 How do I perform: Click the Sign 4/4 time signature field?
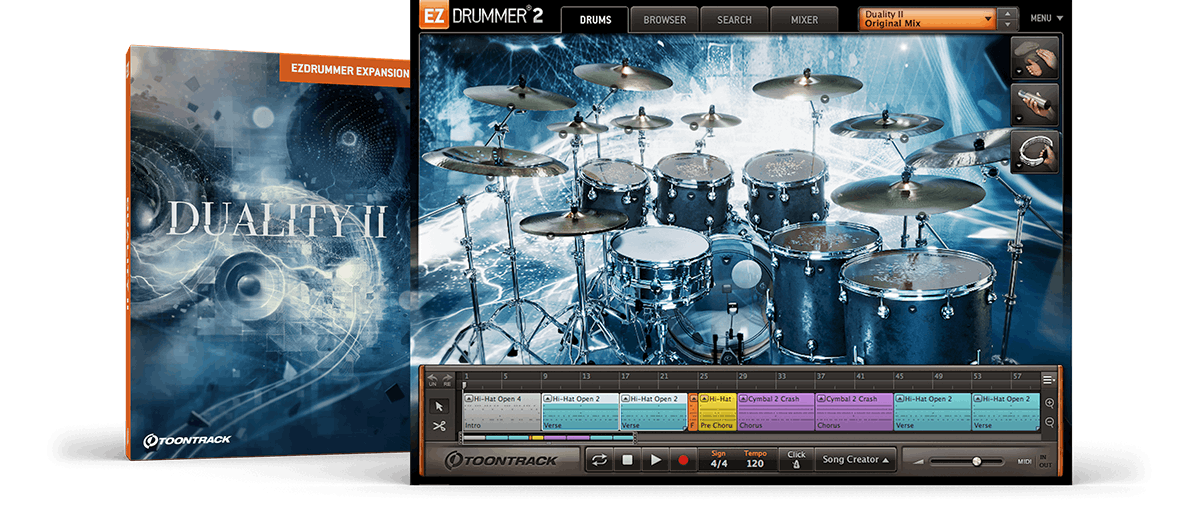tap(718, 460)
